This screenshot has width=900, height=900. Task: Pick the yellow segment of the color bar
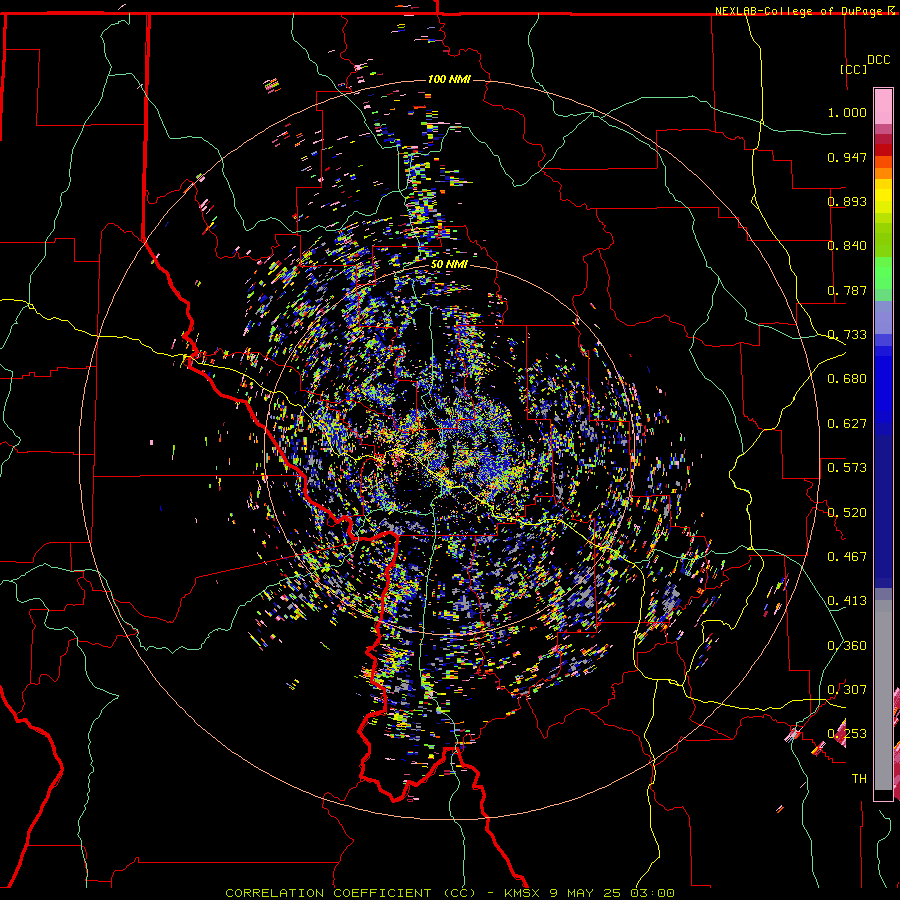click(x=883, y=197)
